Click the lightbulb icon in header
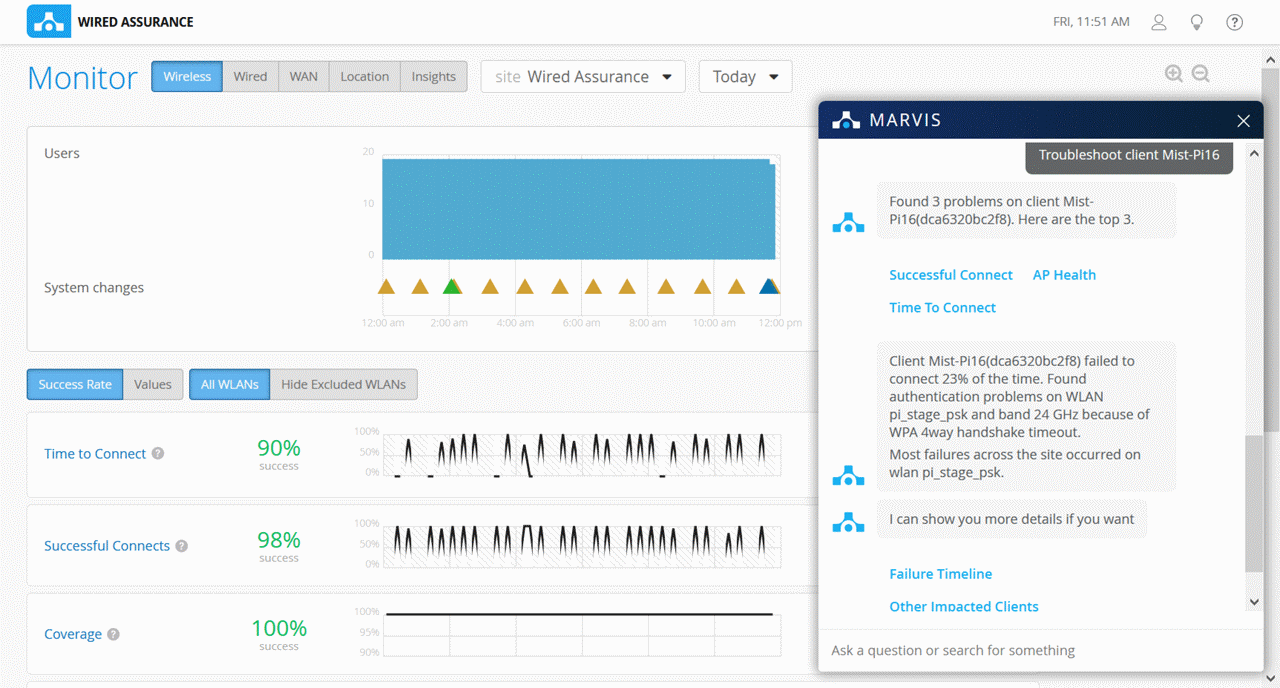 (1196, 22)
